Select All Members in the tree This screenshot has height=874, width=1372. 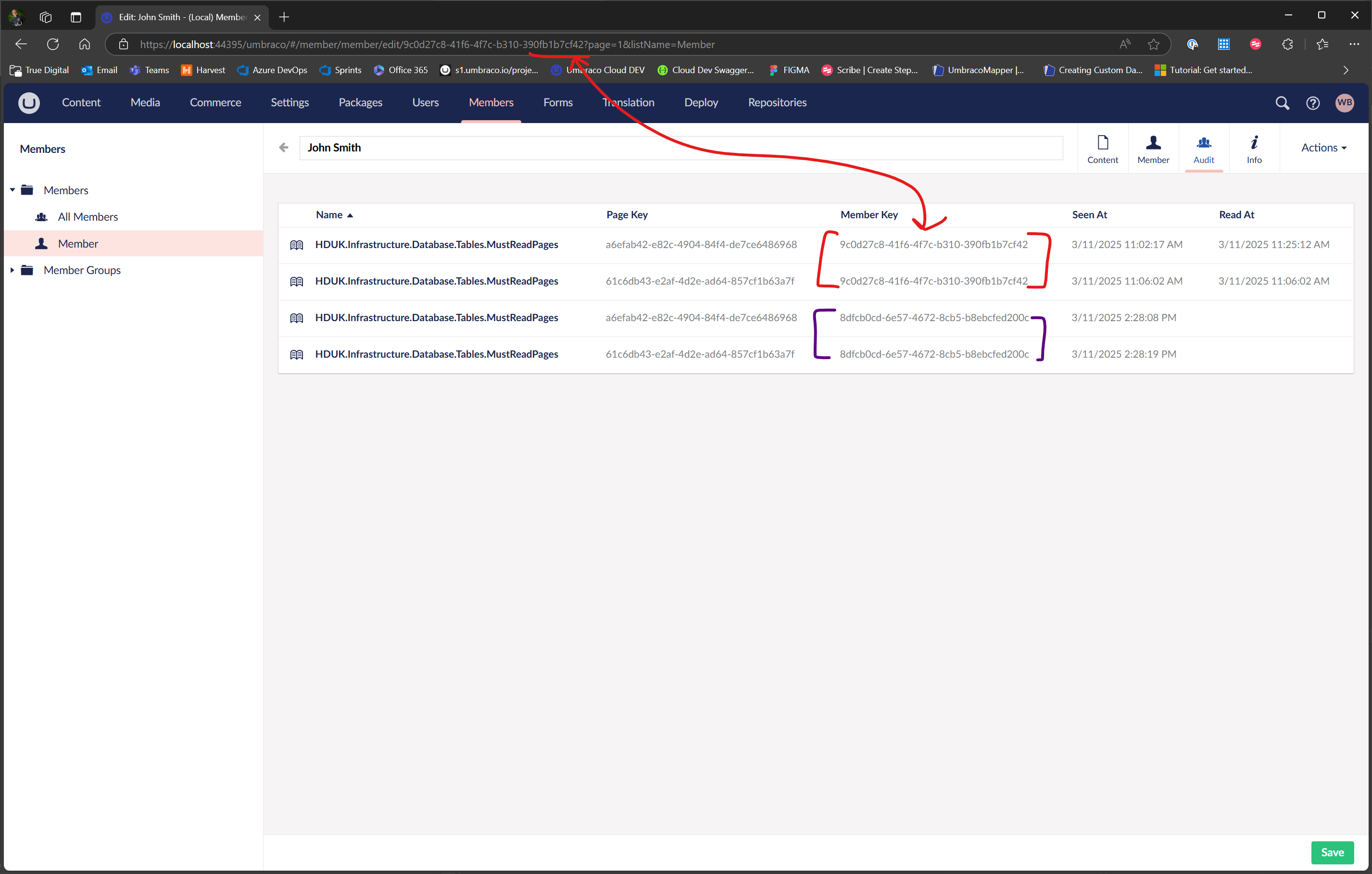click(88, 216)
